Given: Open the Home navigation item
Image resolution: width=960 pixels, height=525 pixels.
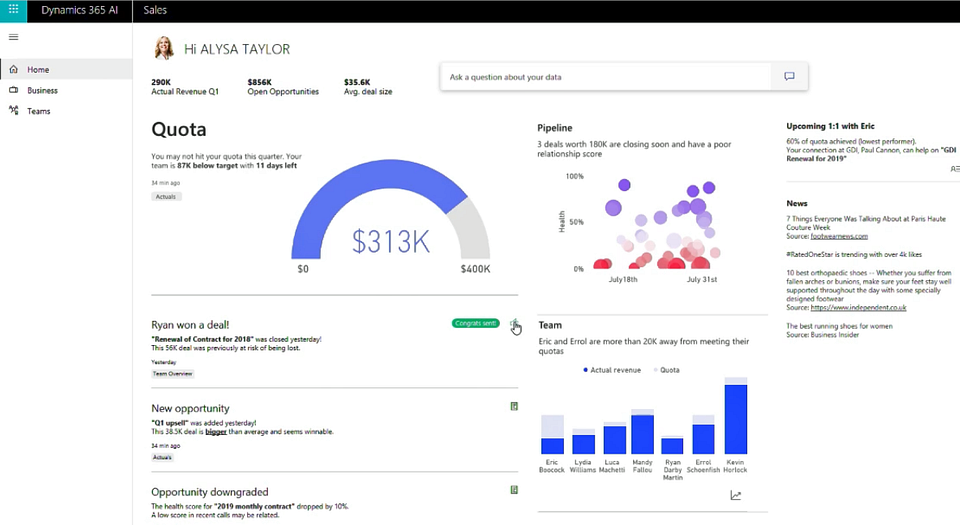Looking at the screenshot, I should 66,69.
